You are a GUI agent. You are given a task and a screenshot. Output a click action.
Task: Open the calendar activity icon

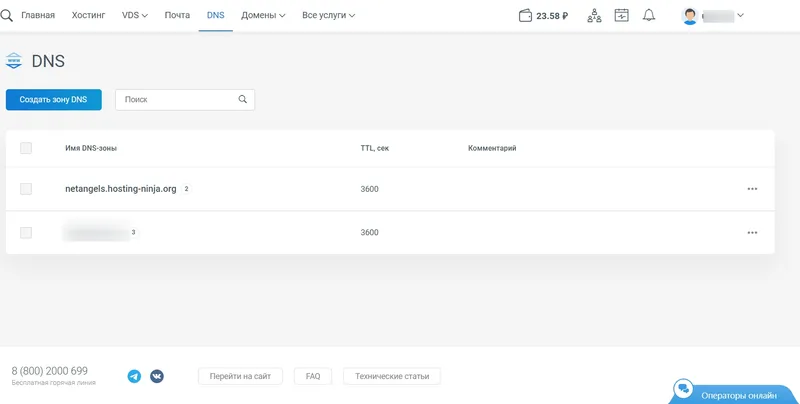click(621, 15)
